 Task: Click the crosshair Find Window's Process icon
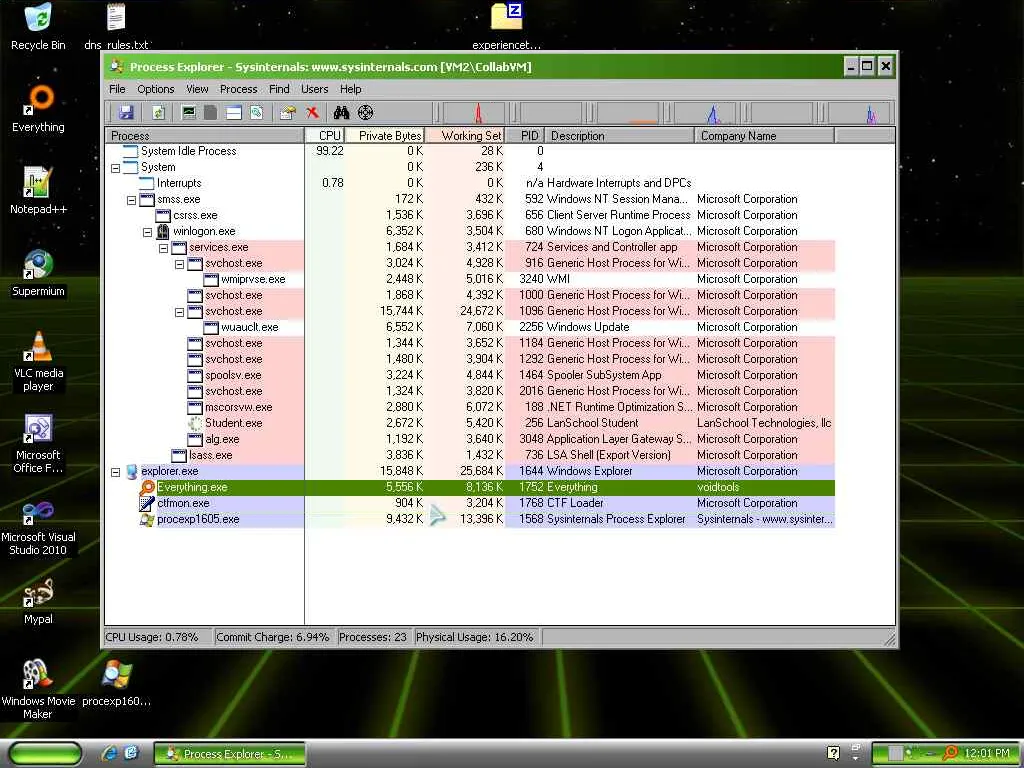[x=366, y=112]
